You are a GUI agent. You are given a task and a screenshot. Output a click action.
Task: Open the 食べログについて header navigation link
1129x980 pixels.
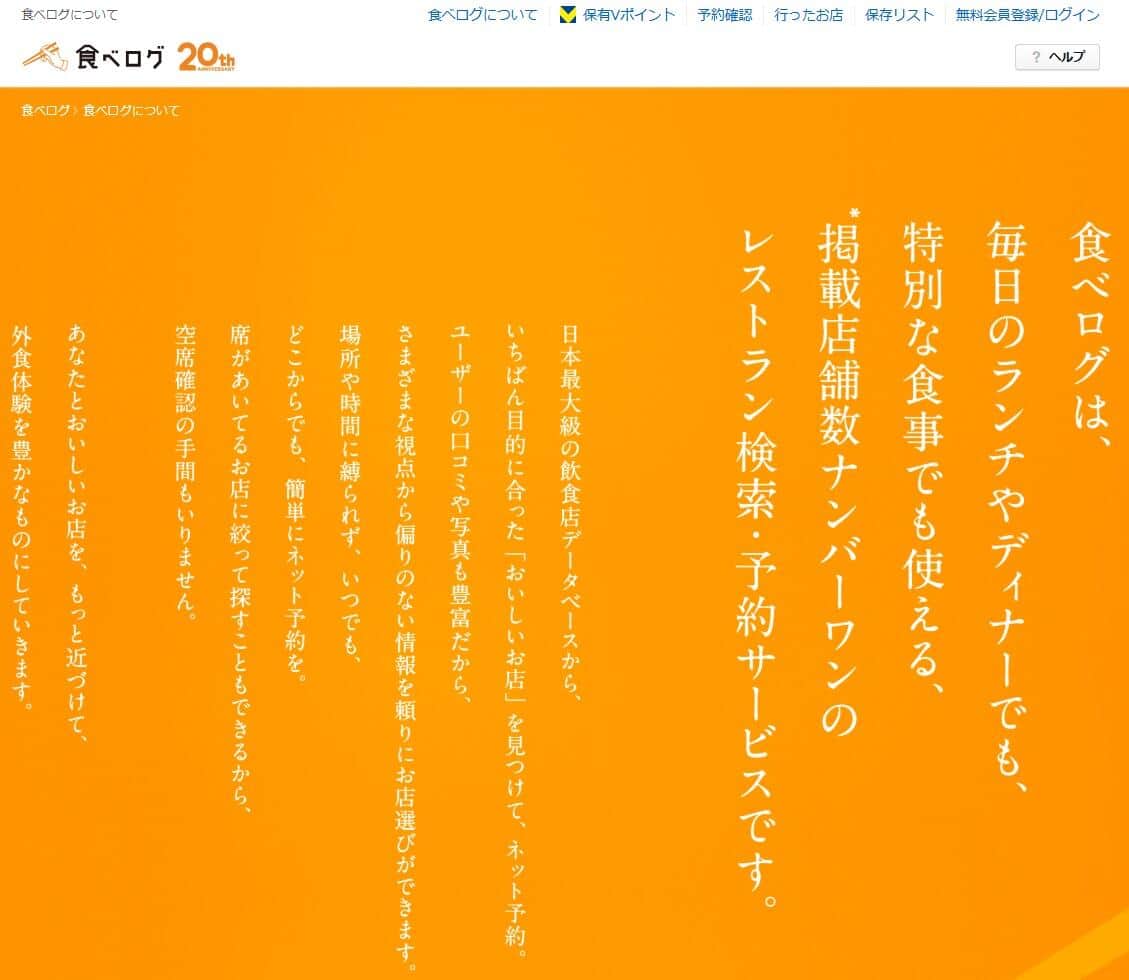pyautogui.click(x=482, y=15)
